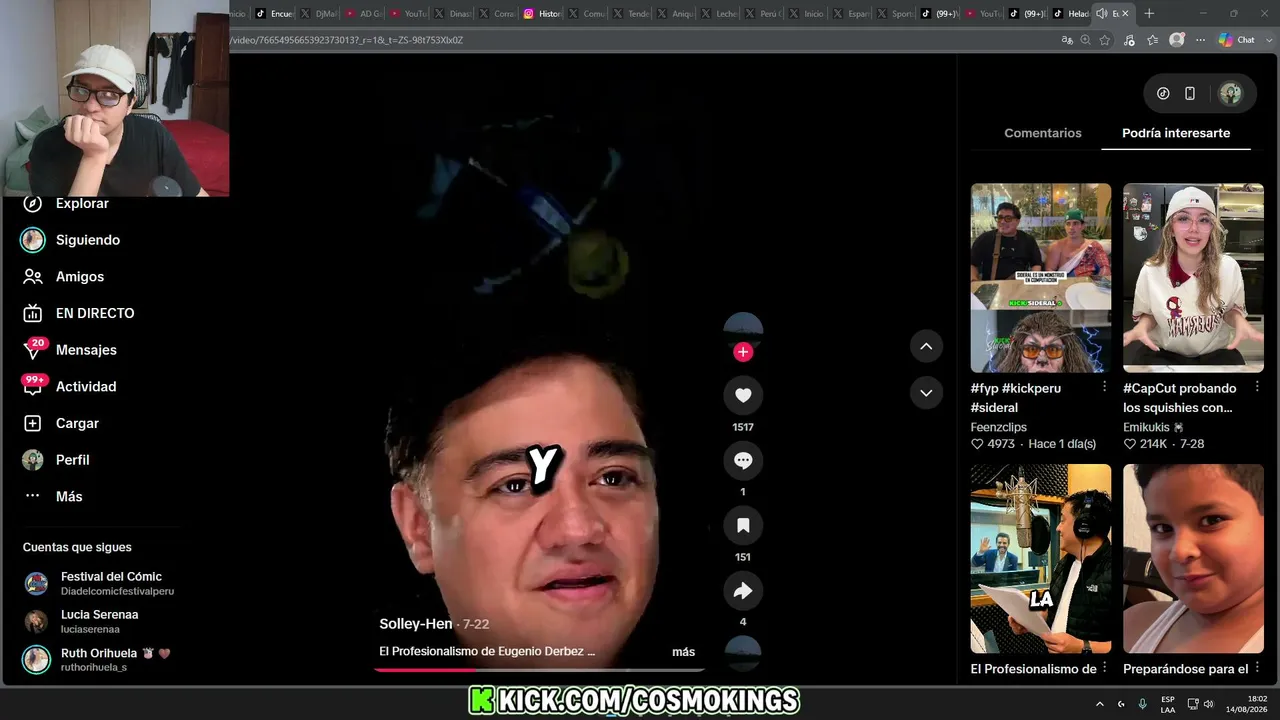Open the browser Chat assistant button
This screenshot has height=720, width=1280.
pyautogui.click(x=1237, y=40)
